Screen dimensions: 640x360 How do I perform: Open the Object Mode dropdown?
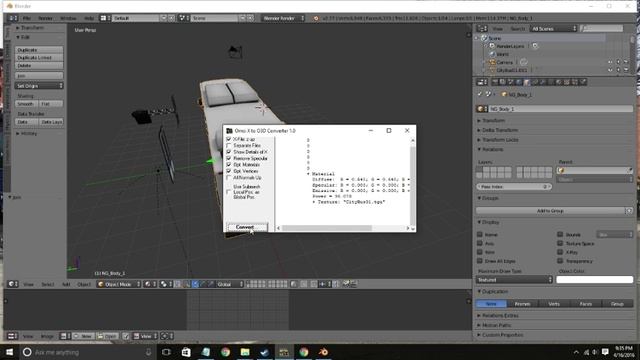pos(119,284)
